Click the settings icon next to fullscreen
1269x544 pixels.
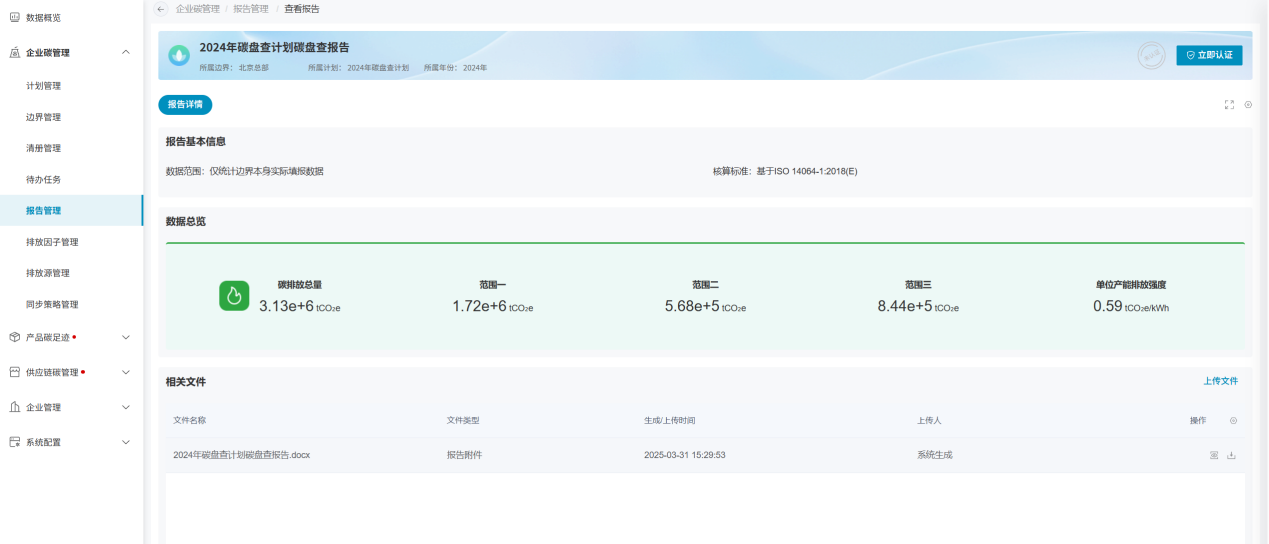pos(1248,105)
